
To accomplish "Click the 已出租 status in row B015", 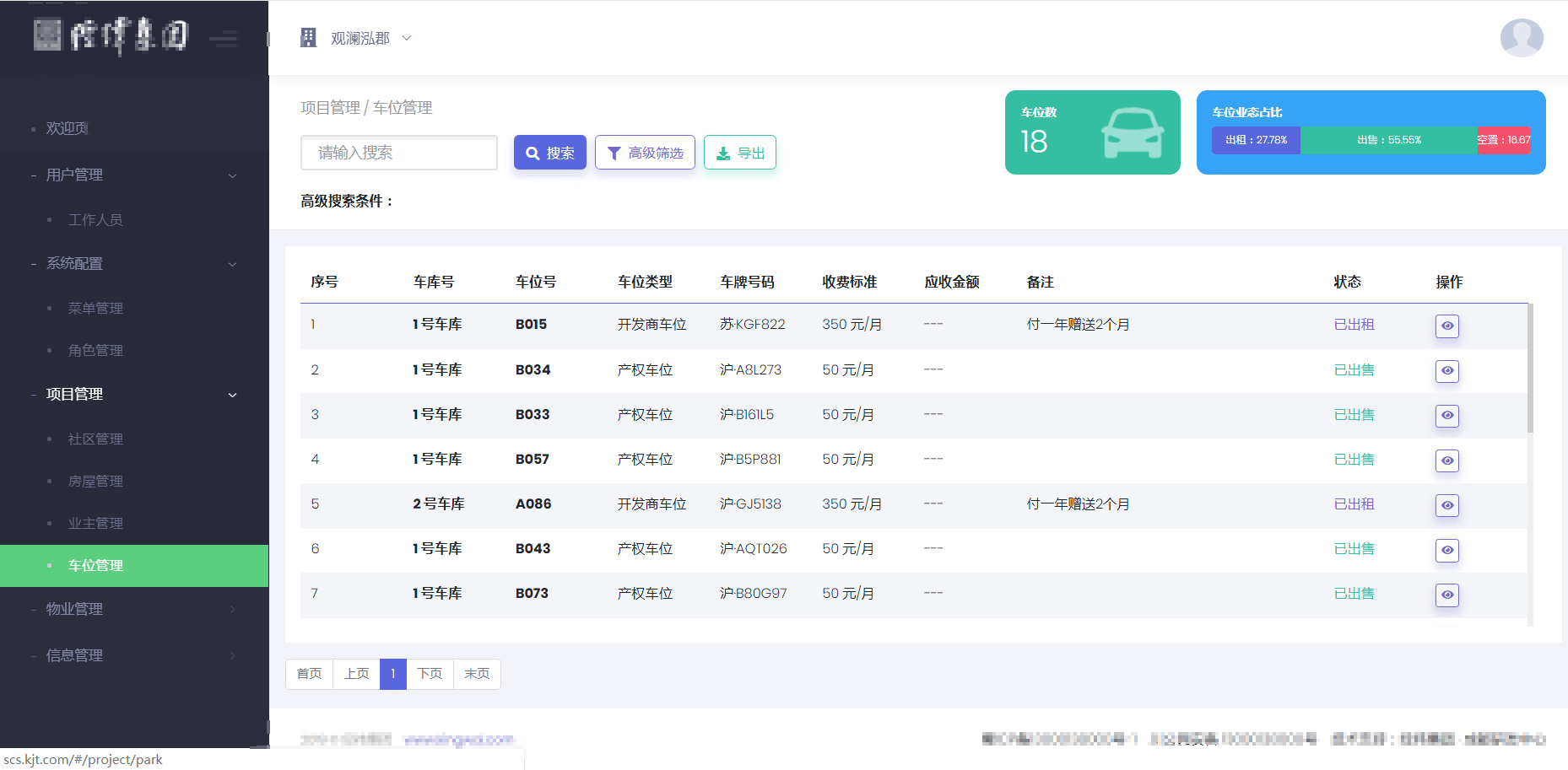I will click(x=1354, y=325).
